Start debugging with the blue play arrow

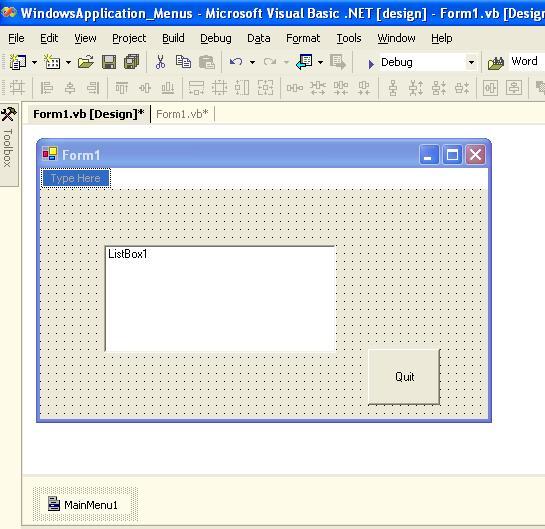371,64
